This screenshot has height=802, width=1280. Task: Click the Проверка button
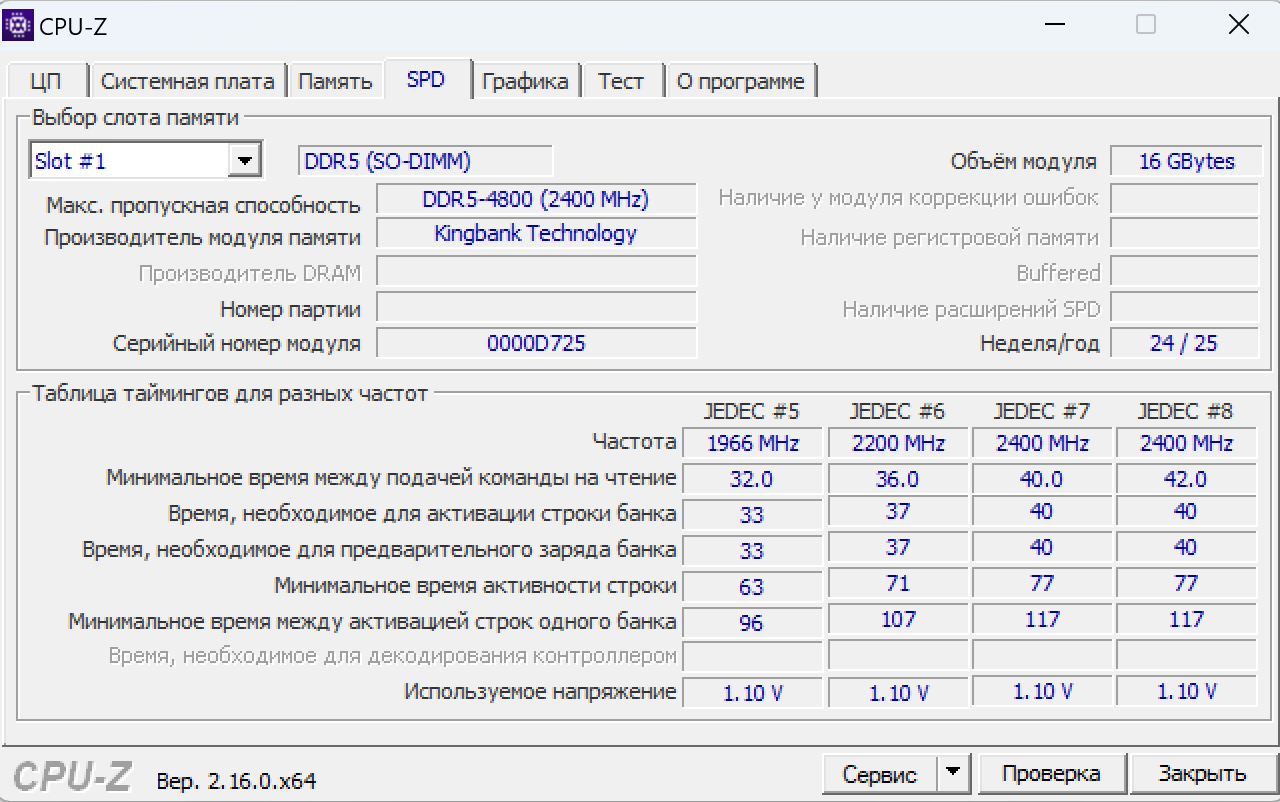tap(1051, 773)
